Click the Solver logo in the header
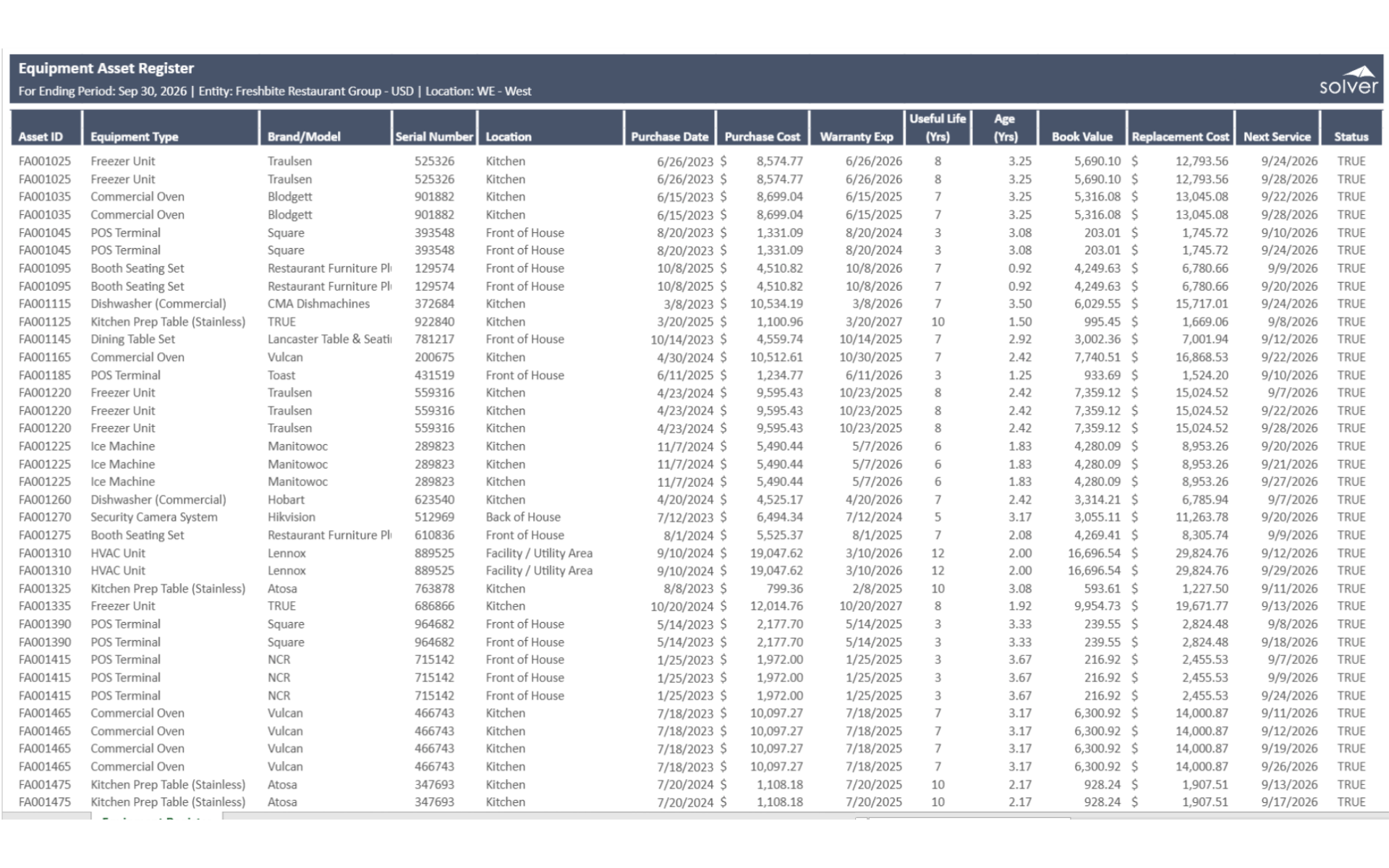This screenshot has height=868, width=1389. (x=1348, y=81)
